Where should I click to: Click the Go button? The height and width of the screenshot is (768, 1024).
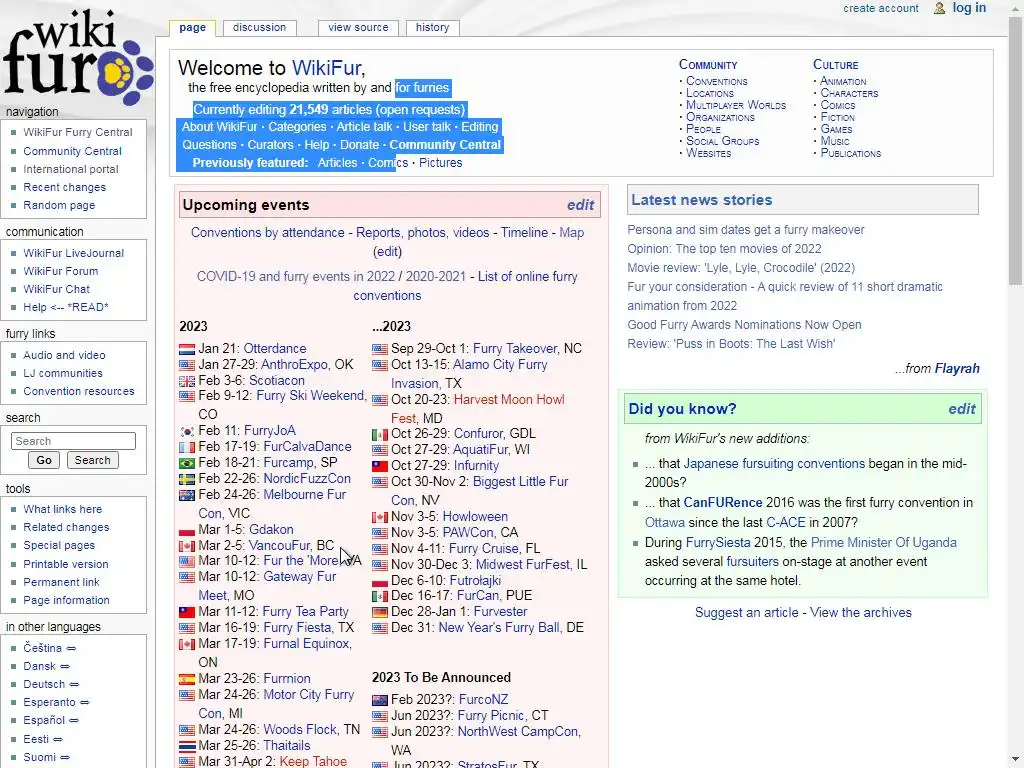44,460
